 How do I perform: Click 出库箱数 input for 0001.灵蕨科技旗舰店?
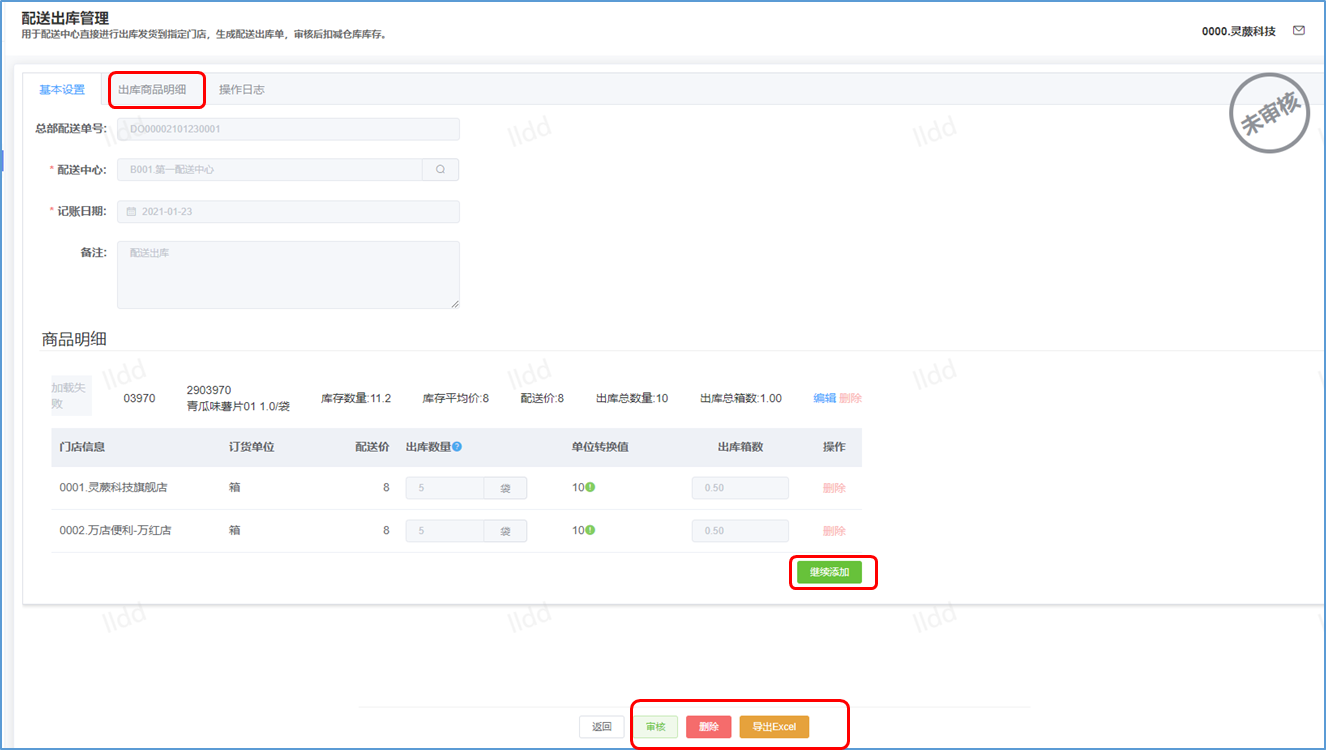[740, 488]
